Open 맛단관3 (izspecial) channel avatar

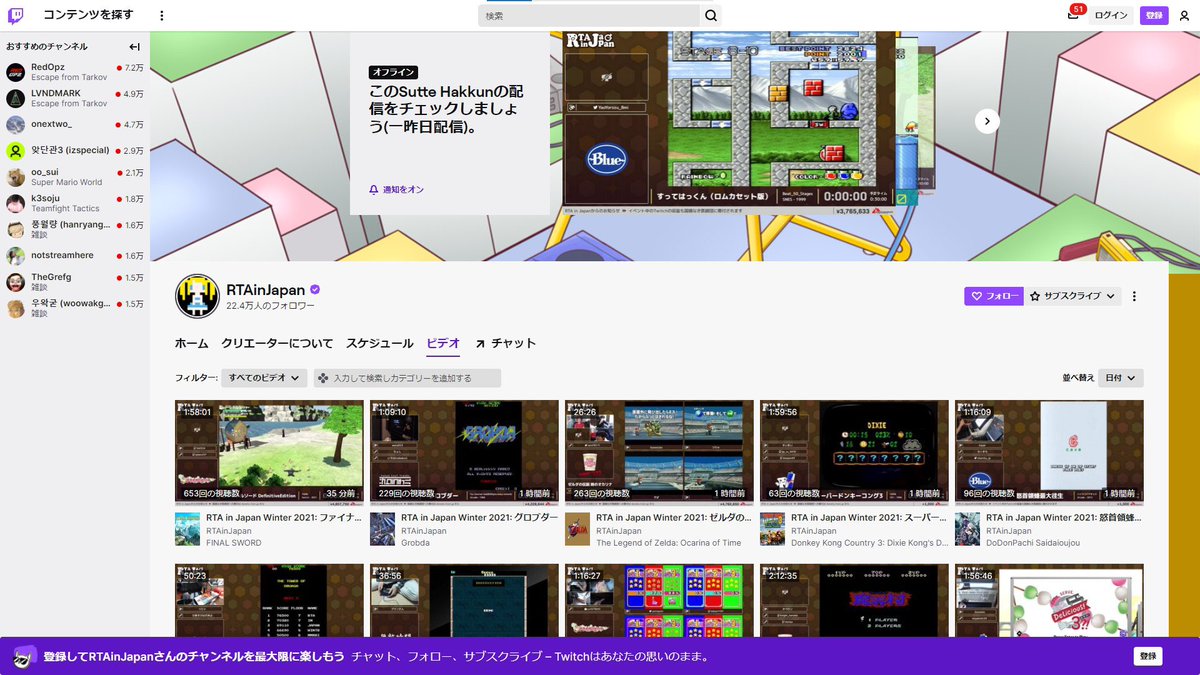[x=15, y=151]
